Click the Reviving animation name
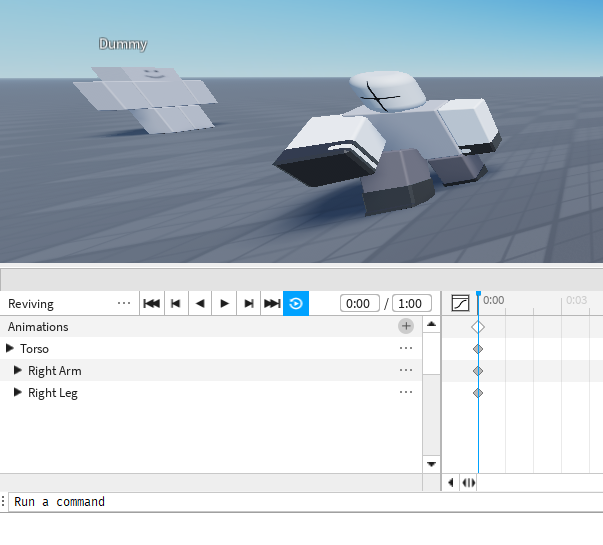This screenshot has height=545, width=603. click(31, 304)
